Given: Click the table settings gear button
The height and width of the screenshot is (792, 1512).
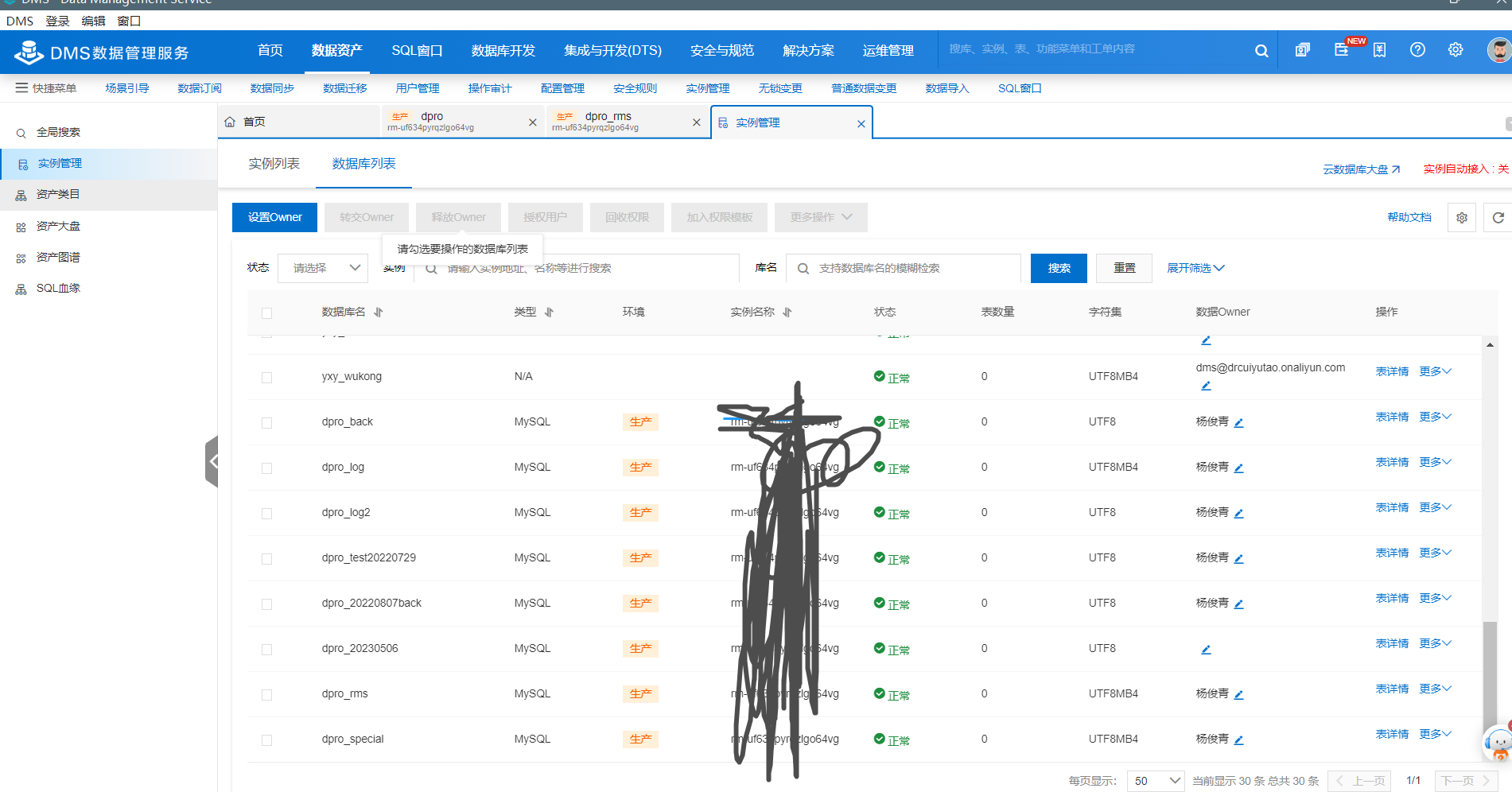Looking at the screenshot, I should click(x=1462, y=217).
